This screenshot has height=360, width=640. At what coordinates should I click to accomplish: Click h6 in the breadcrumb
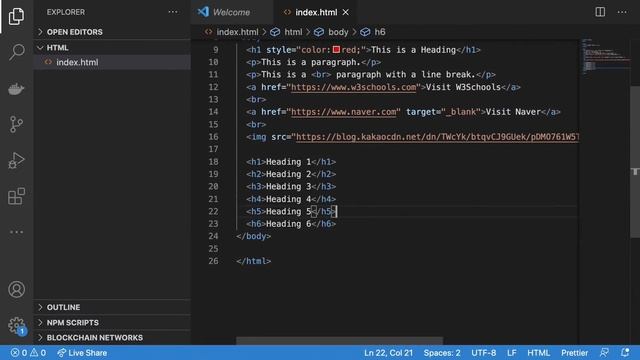tap(380, 32)
